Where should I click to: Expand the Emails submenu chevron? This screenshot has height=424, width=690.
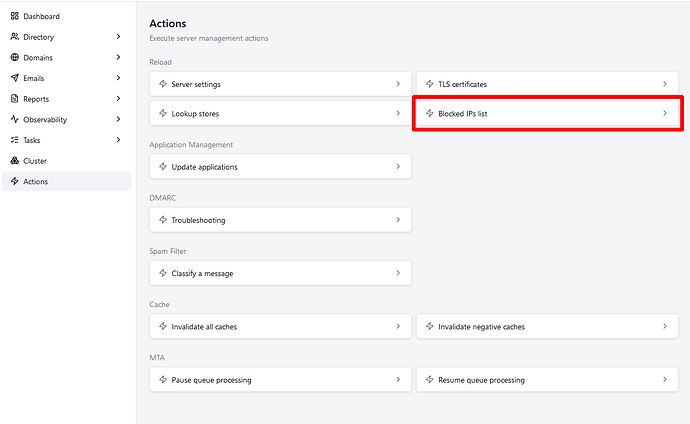(118, 78)
